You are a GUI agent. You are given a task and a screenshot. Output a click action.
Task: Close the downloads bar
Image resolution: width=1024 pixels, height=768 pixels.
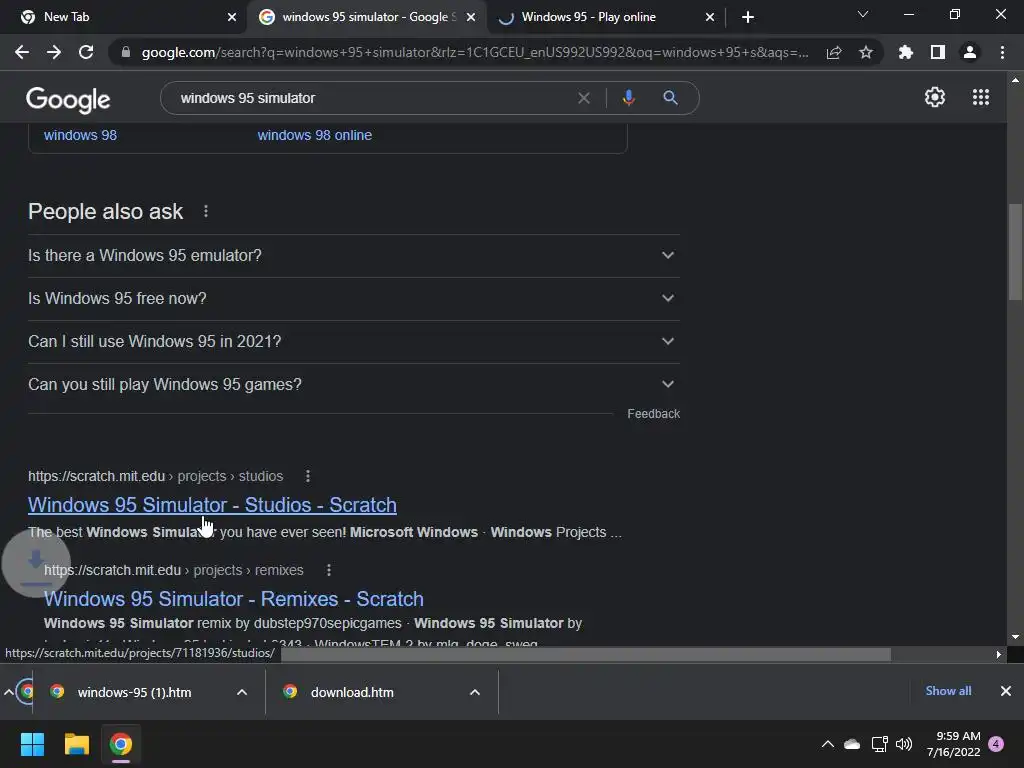(1006, 691)
